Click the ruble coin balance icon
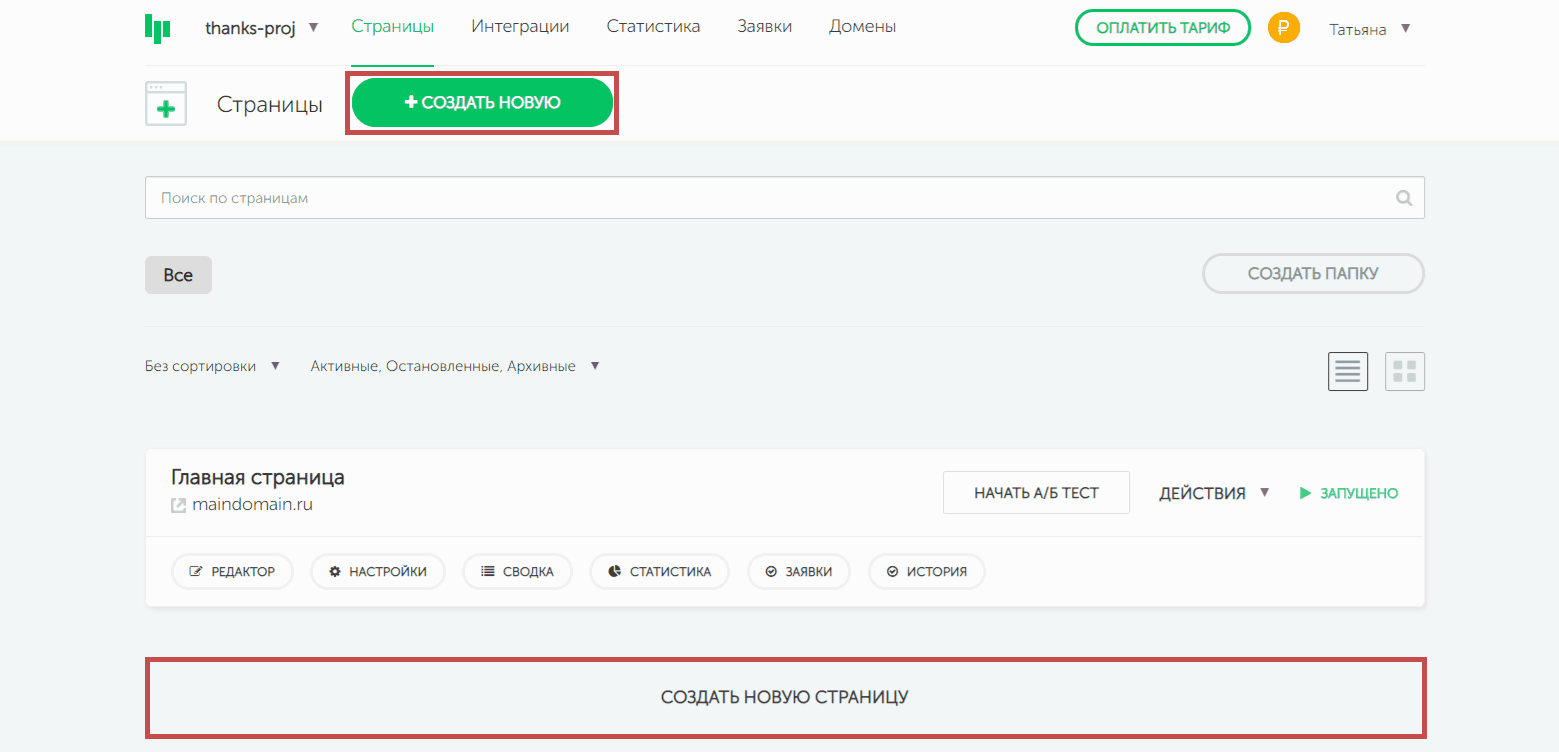Viewport: 1559px width, 752px height. pos(1283,28)
